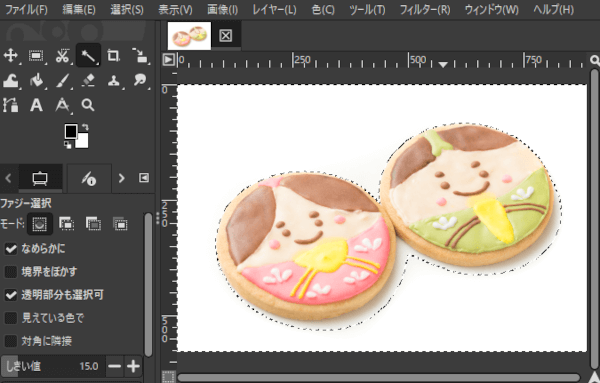Switch to the monitor-icon dock tab
This screenshot has width=600, height=383.
pos(40,178)
